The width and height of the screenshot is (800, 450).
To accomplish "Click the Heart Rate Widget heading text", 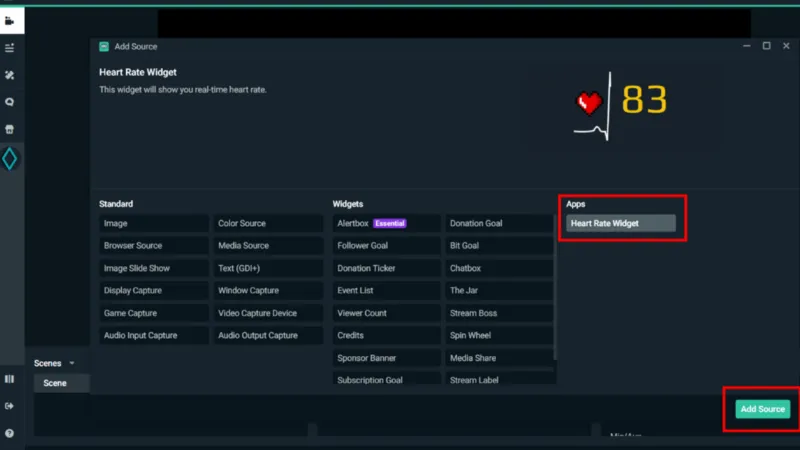I will (x=138, y=72).
